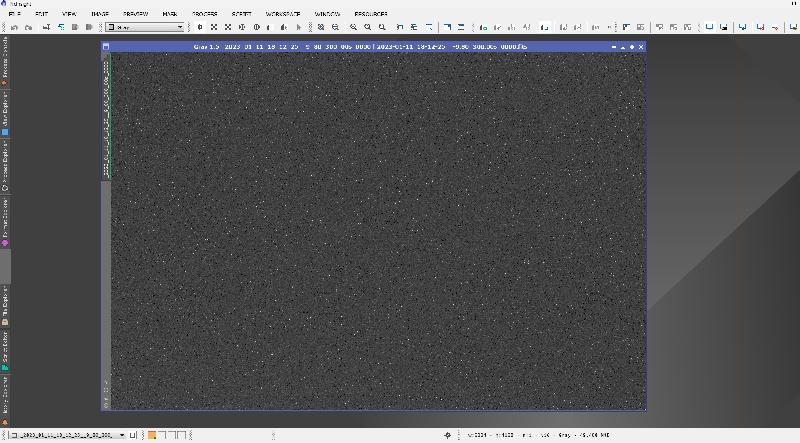Switch to the orange workspace 1 button
The image size is (800, 443).
tap(152, 435)
